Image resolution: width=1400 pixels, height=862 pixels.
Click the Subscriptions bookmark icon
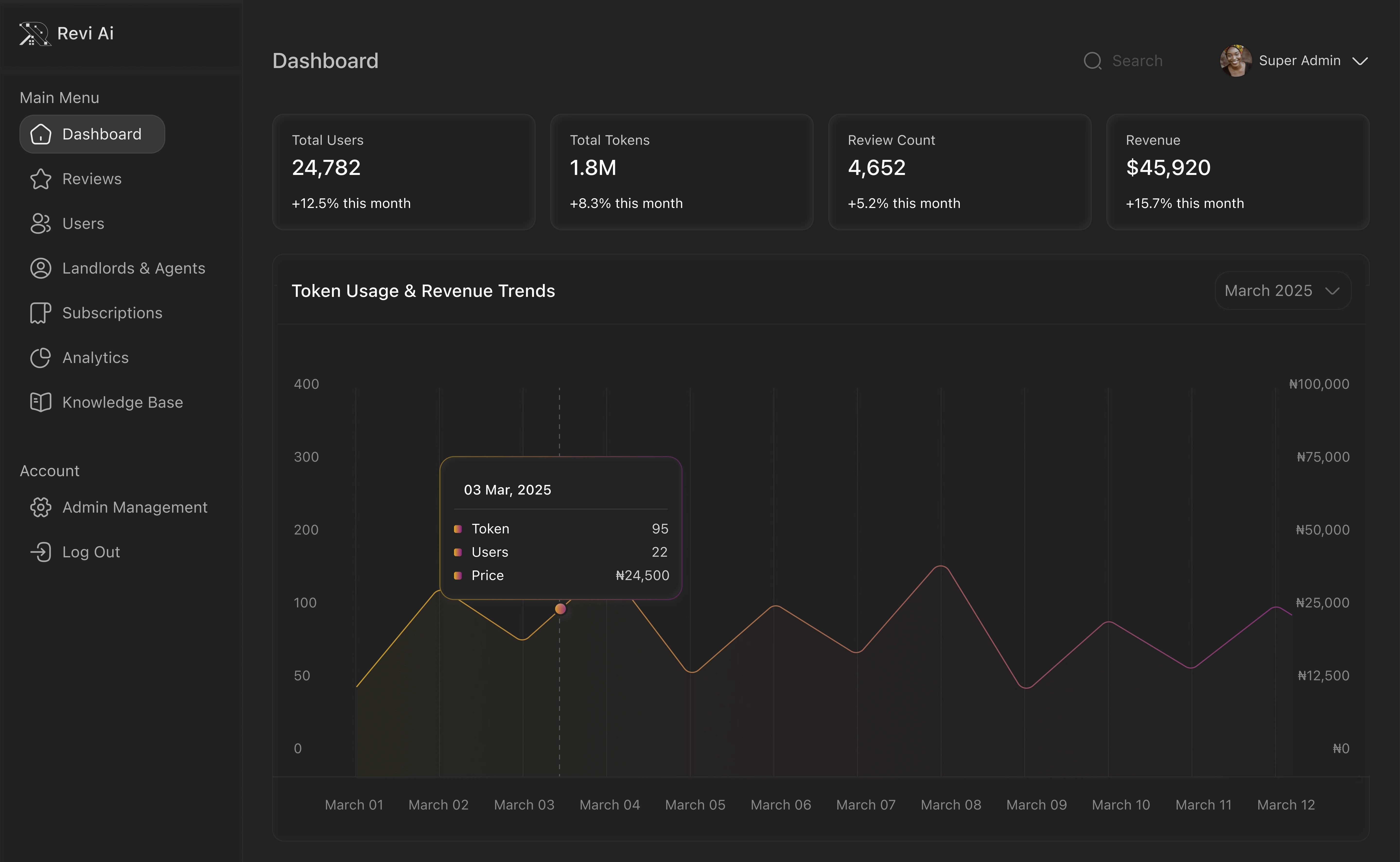pyautogui.click(x=41, y=313)
